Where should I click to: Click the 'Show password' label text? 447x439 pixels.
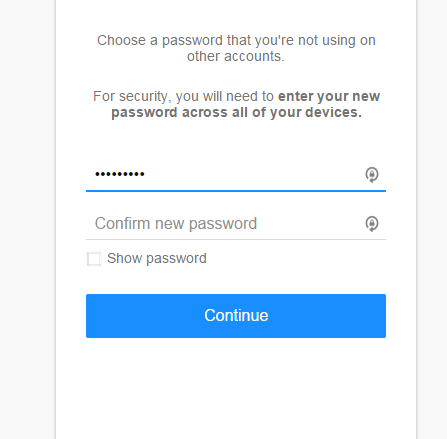click(157, 259)
